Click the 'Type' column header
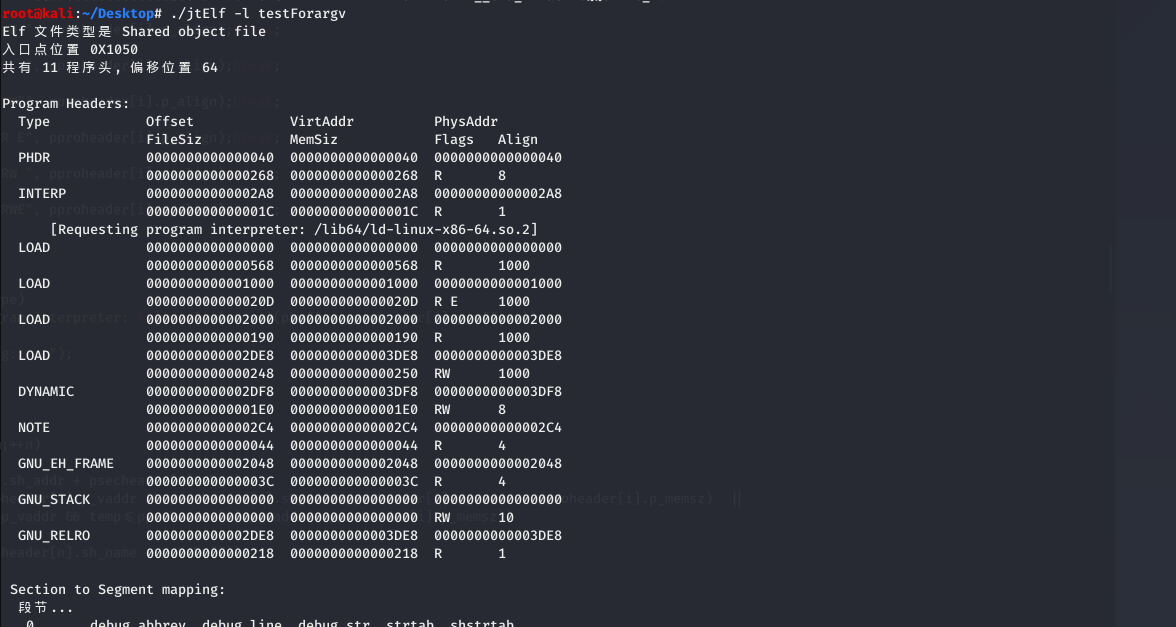The image size is (1176, 627). [x=34, y=122]
